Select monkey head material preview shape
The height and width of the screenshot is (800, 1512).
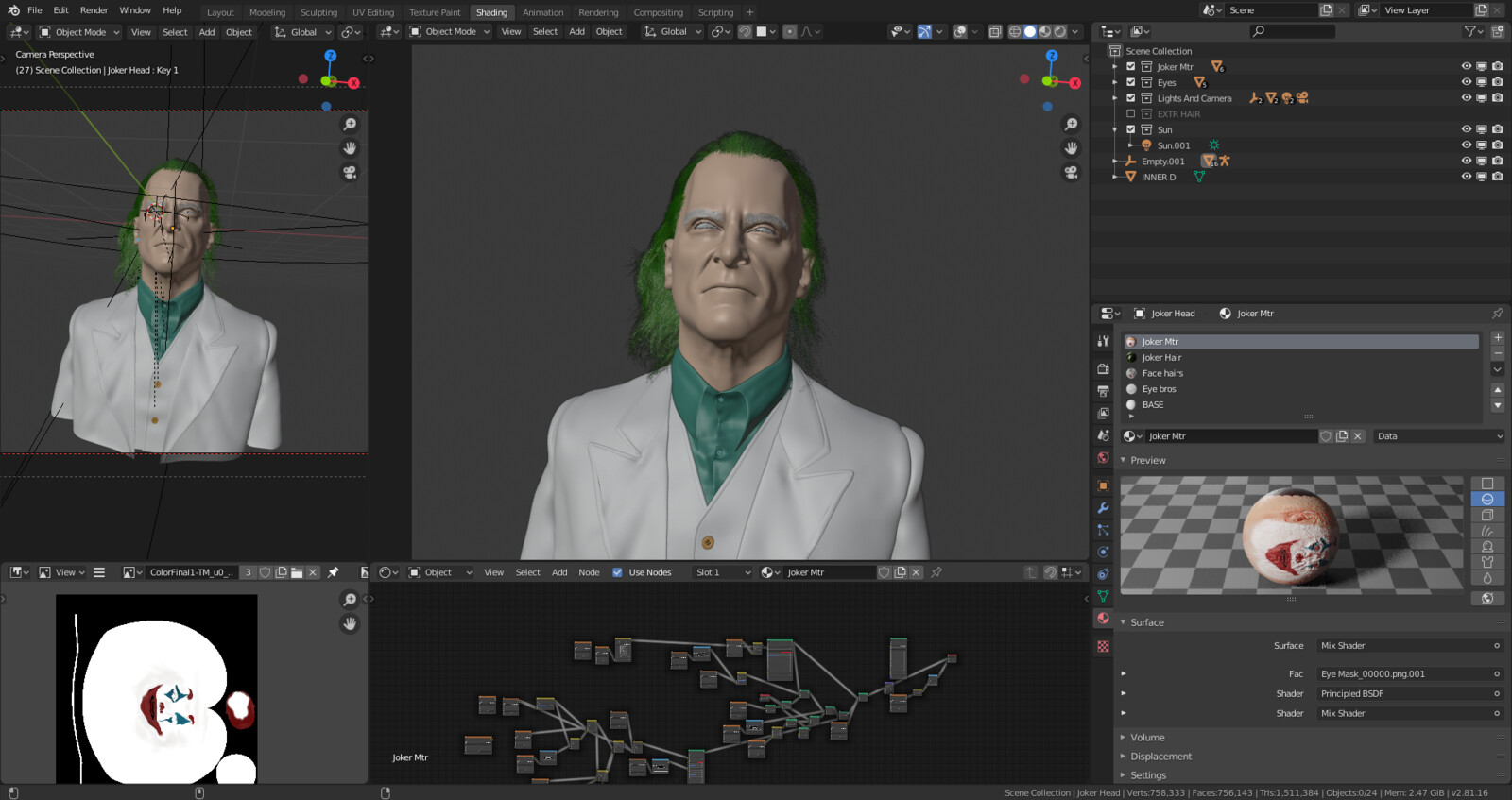click(x=1487, y=546)
